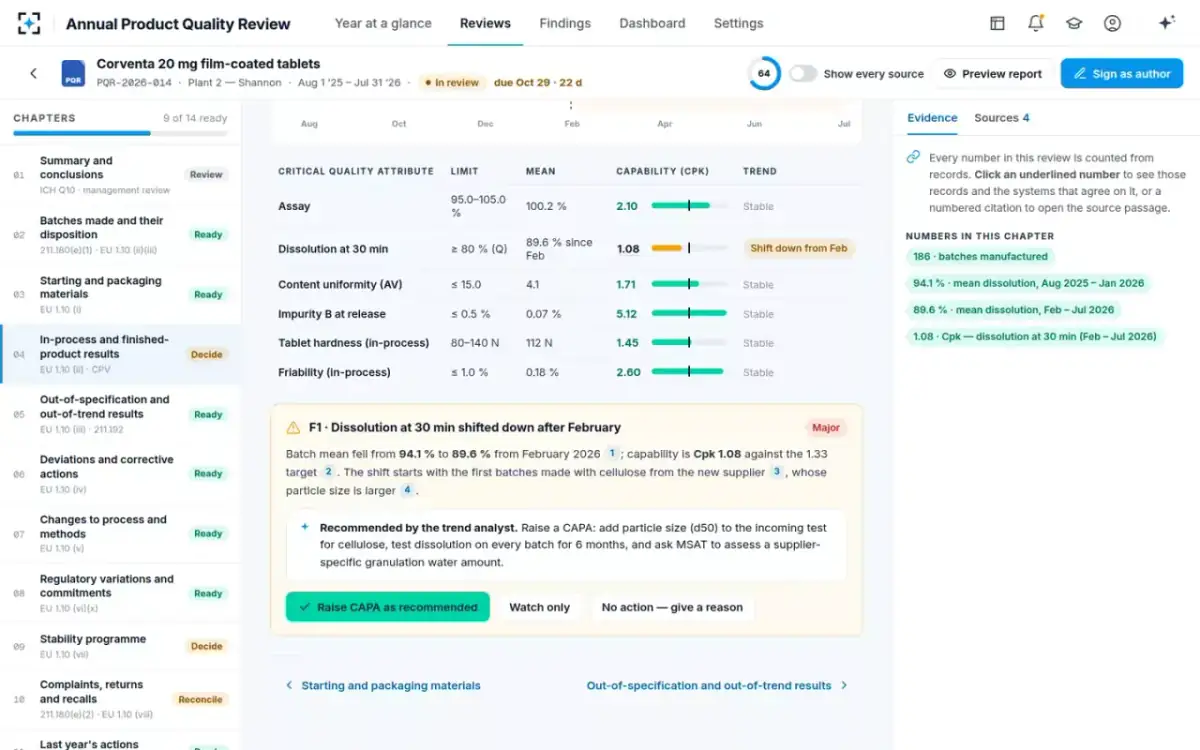The height and width of the screenshot is (750, 1200).
Task: Choose the Watch only option
Action: click(539, 607)
